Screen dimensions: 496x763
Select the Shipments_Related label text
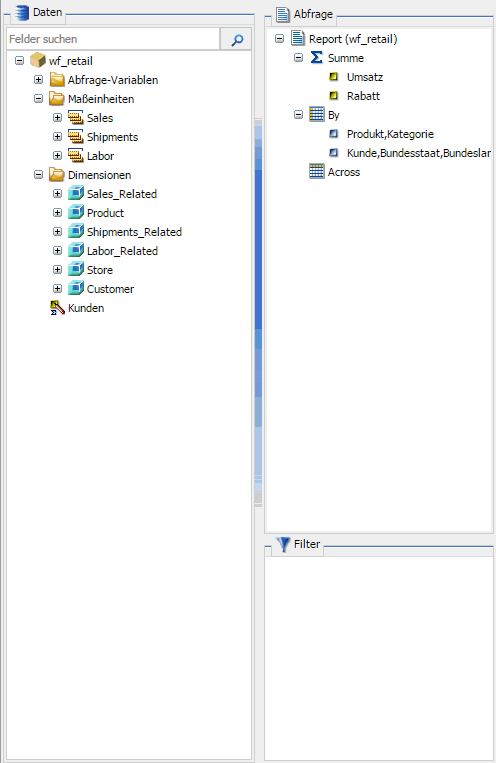coord(134,232)
